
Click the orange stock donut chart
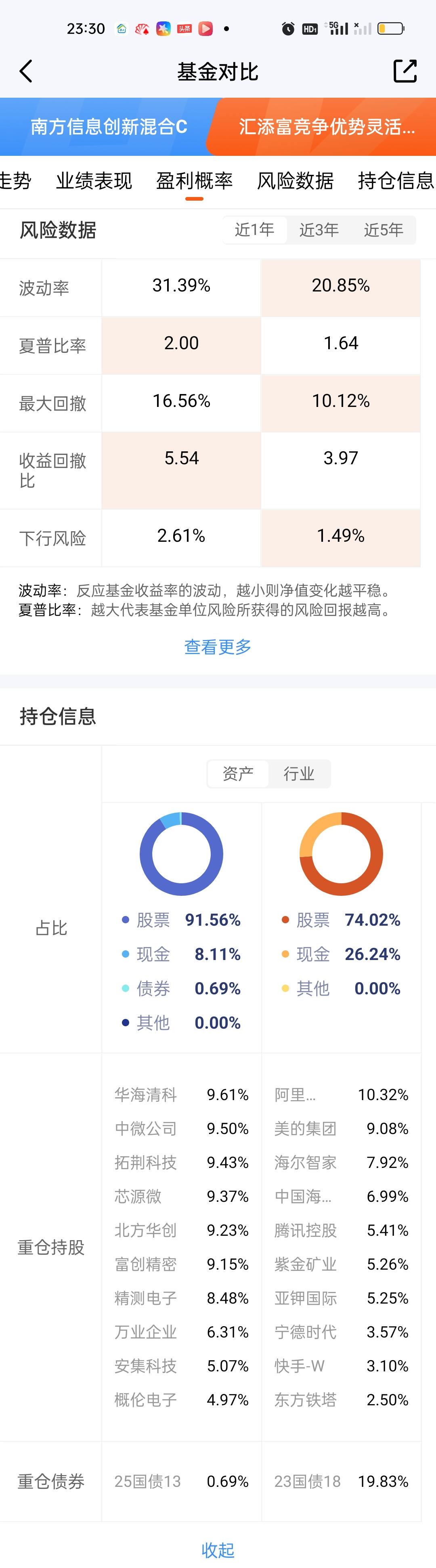coord(341,853)
